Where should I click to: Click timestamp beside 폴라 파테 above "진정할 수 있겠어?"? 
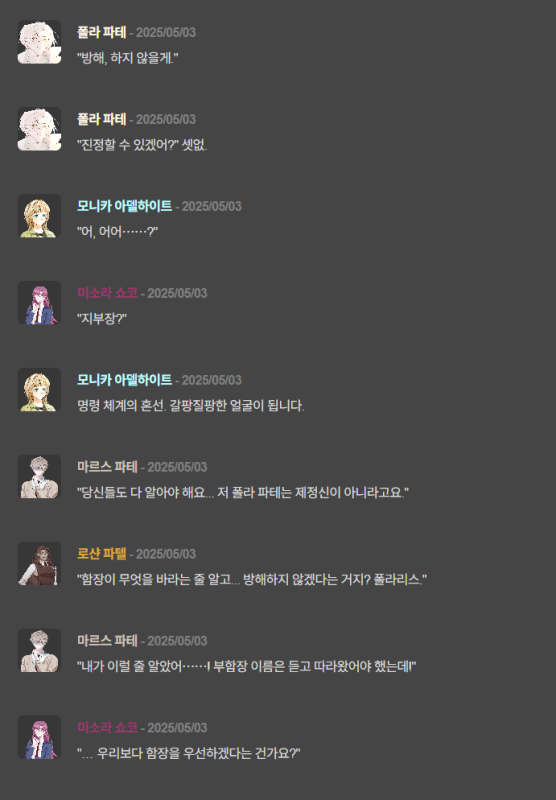tap(166, 119)
